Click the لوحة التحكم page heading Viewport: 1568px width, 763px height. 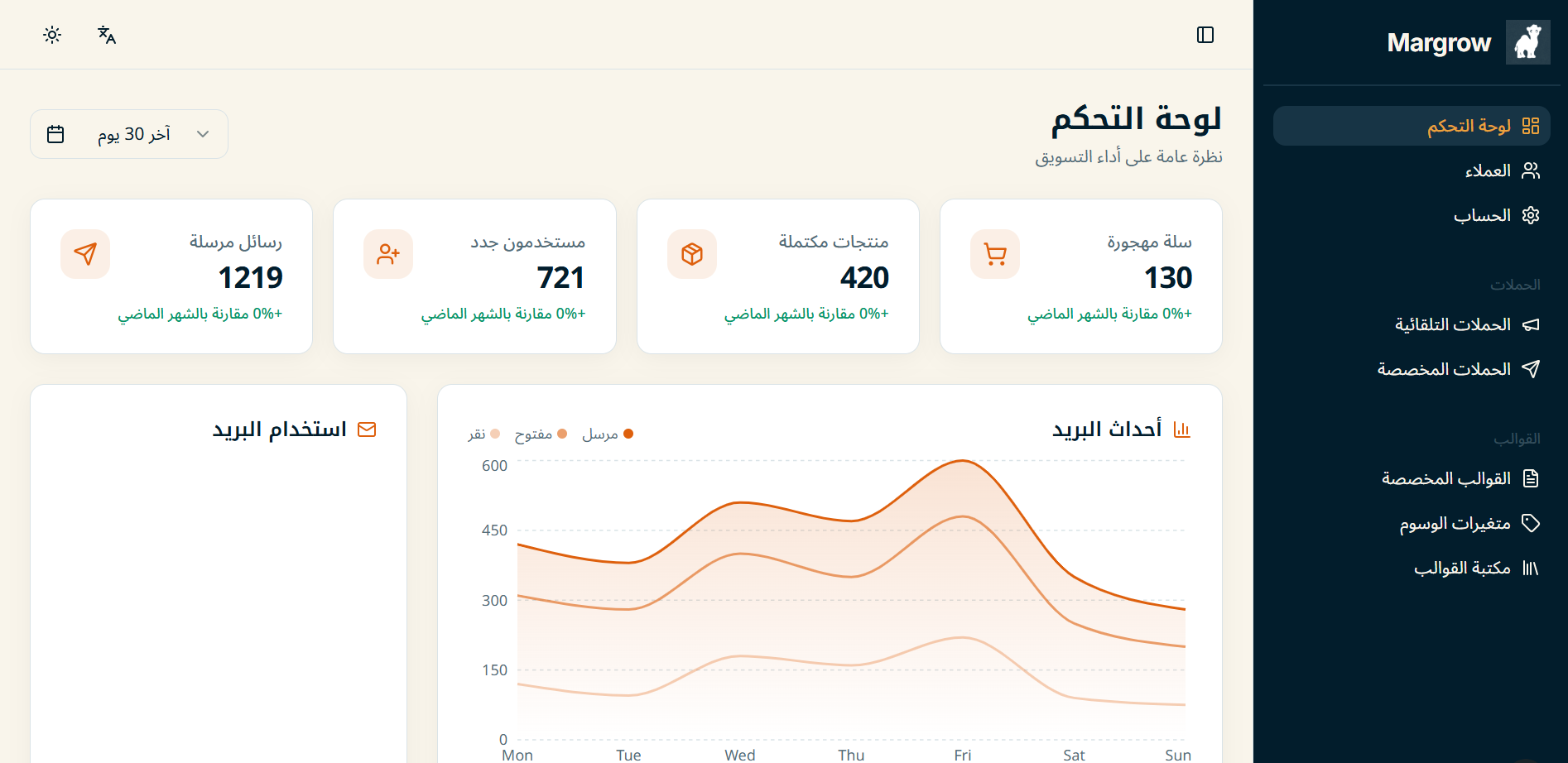point(1136,120)
